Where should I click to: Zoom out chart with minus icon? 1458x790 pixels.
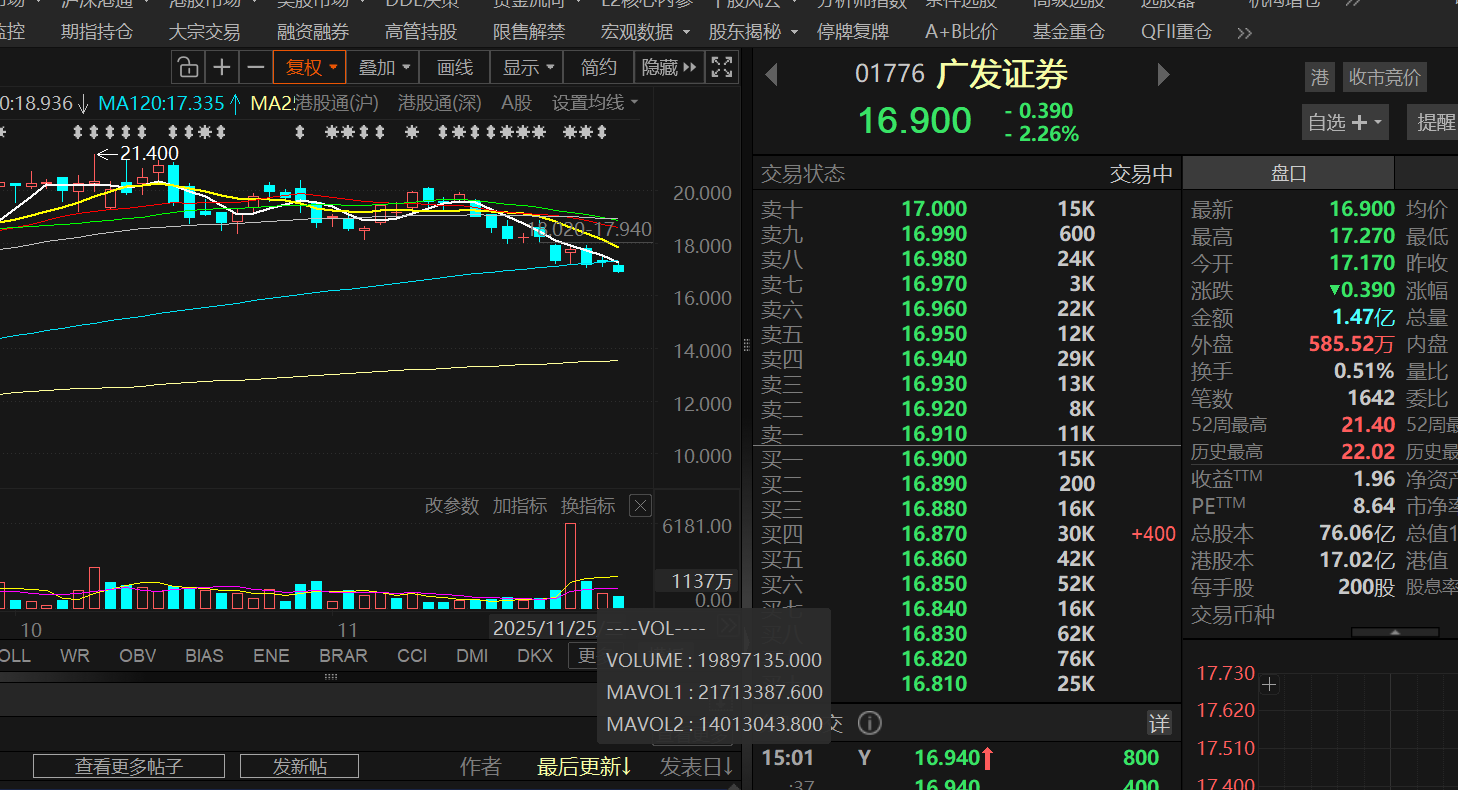[x=256, y=68]
